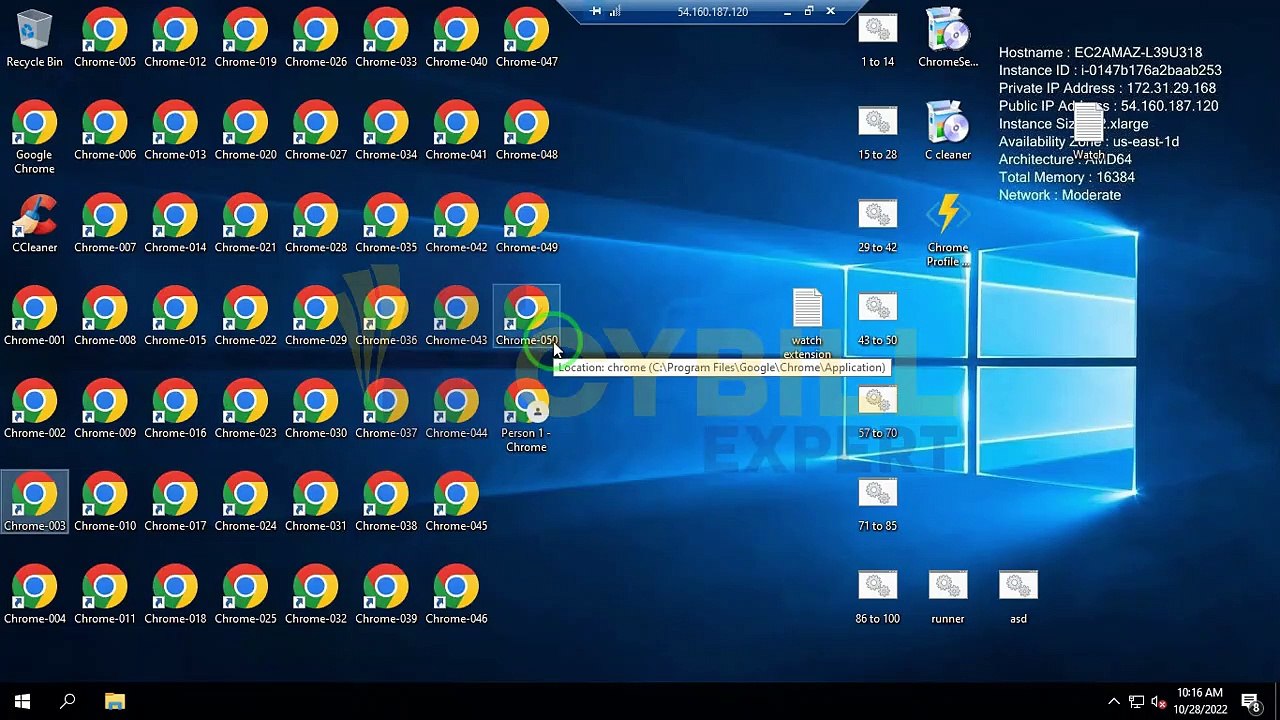This screenshot has width=1280, height=720.
Task: Select the Person 1 - Chrome shortcut
Action: point(526,418)
